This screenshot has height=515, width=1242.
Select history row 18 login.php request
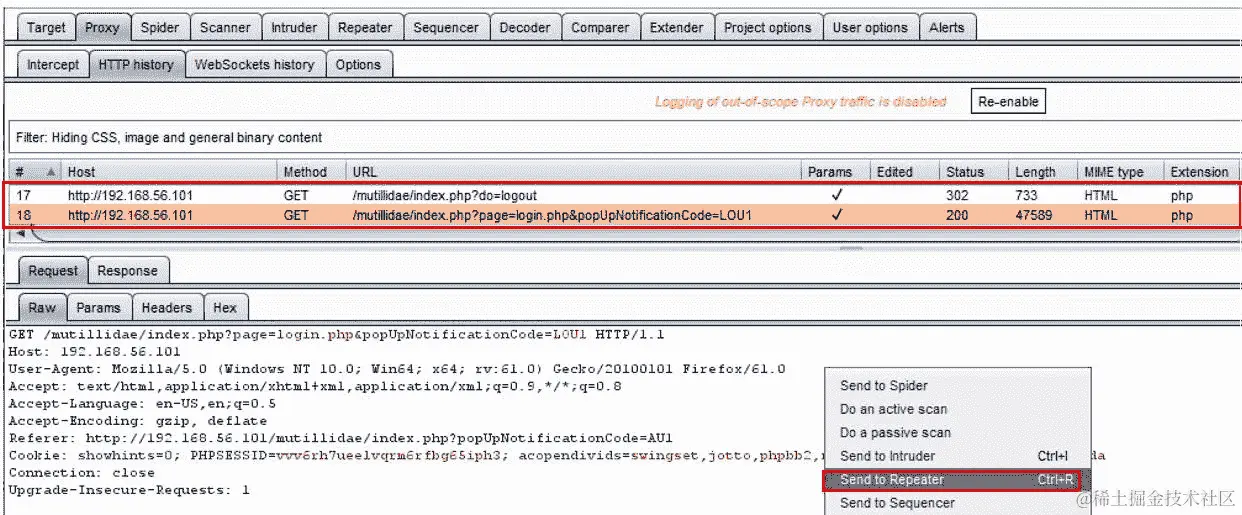coord(622,215)
